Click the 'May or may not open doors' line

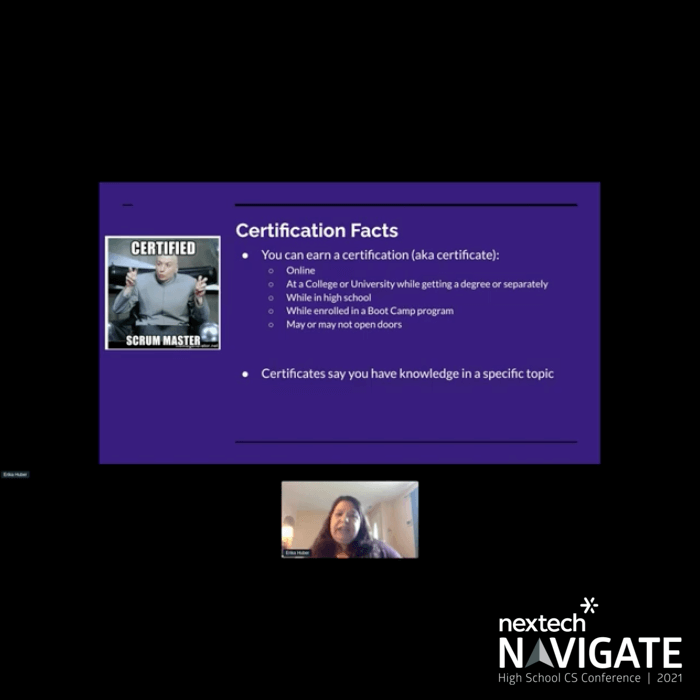(x=344, y=325)
